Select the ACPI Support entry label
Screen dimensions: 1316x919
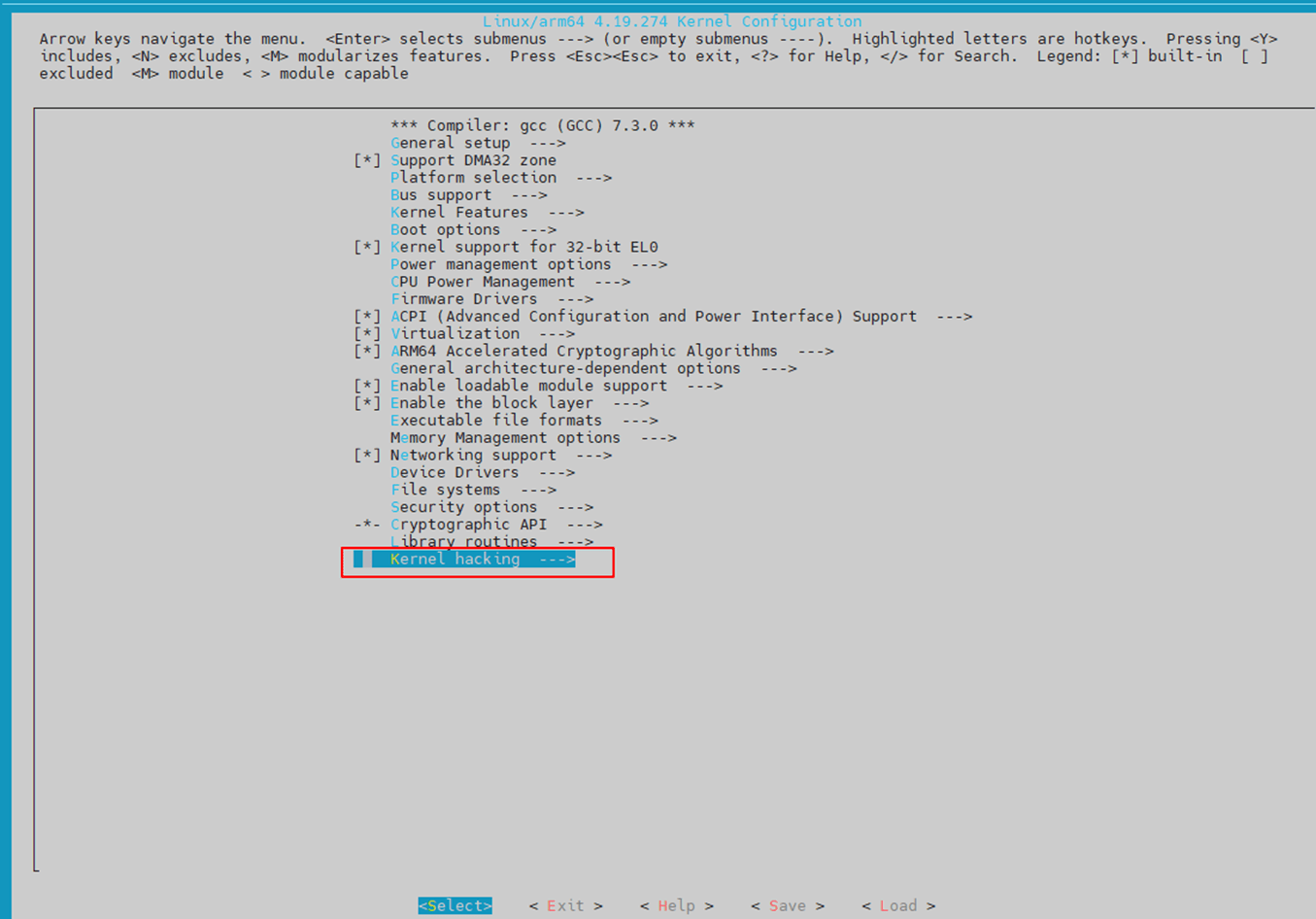click(654, 317)
